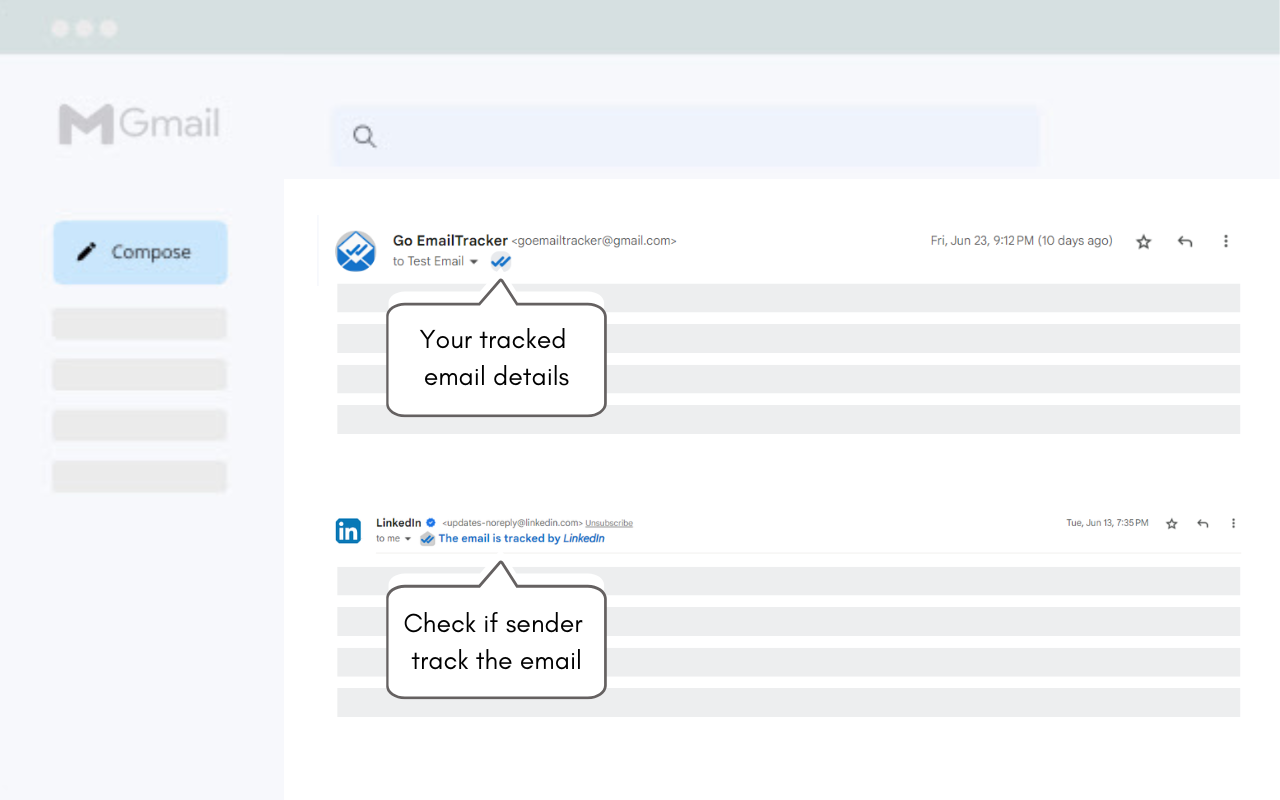Click the tracking checkmark icon next to LinkedIn message
The height and width of the screenshot is (800, 1280).
tap(427, 538)
